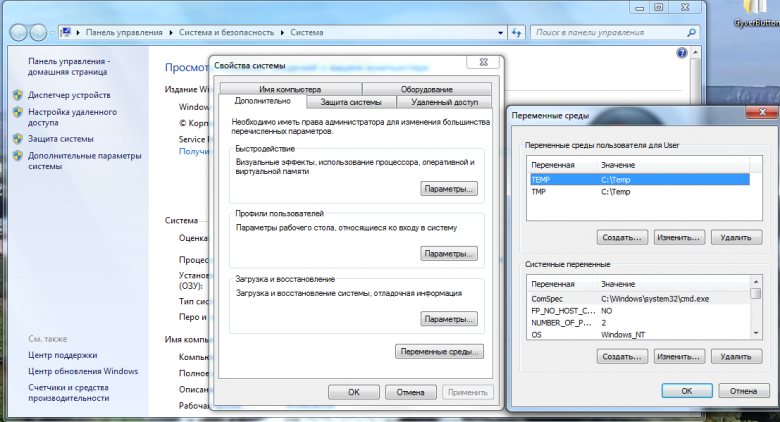The height and width of the screenshot is (422, 780).
Task: Open 'Счетчики и средства производительности' link
Action: 69,393
